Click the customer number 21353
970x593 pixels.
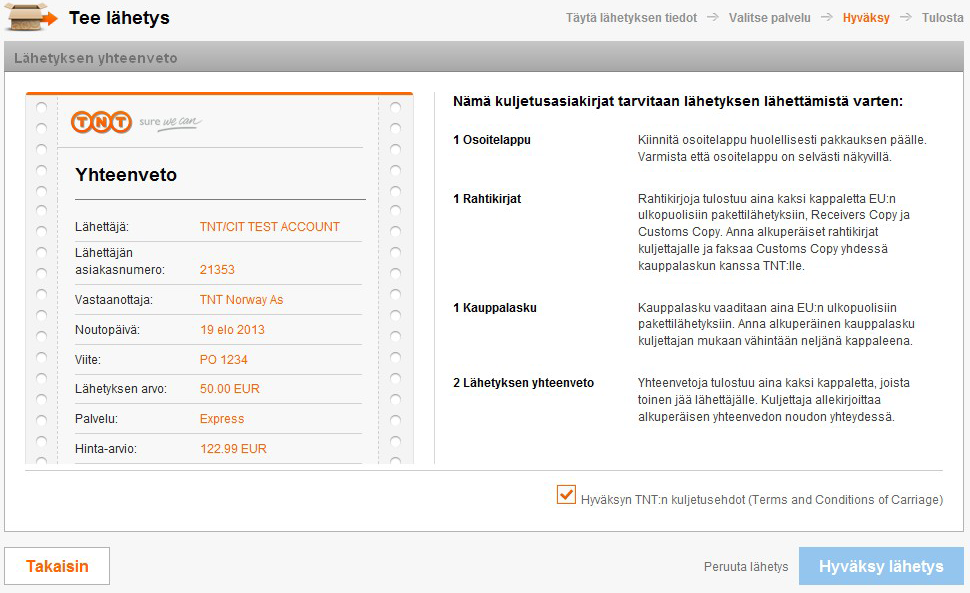pos(217,270)
